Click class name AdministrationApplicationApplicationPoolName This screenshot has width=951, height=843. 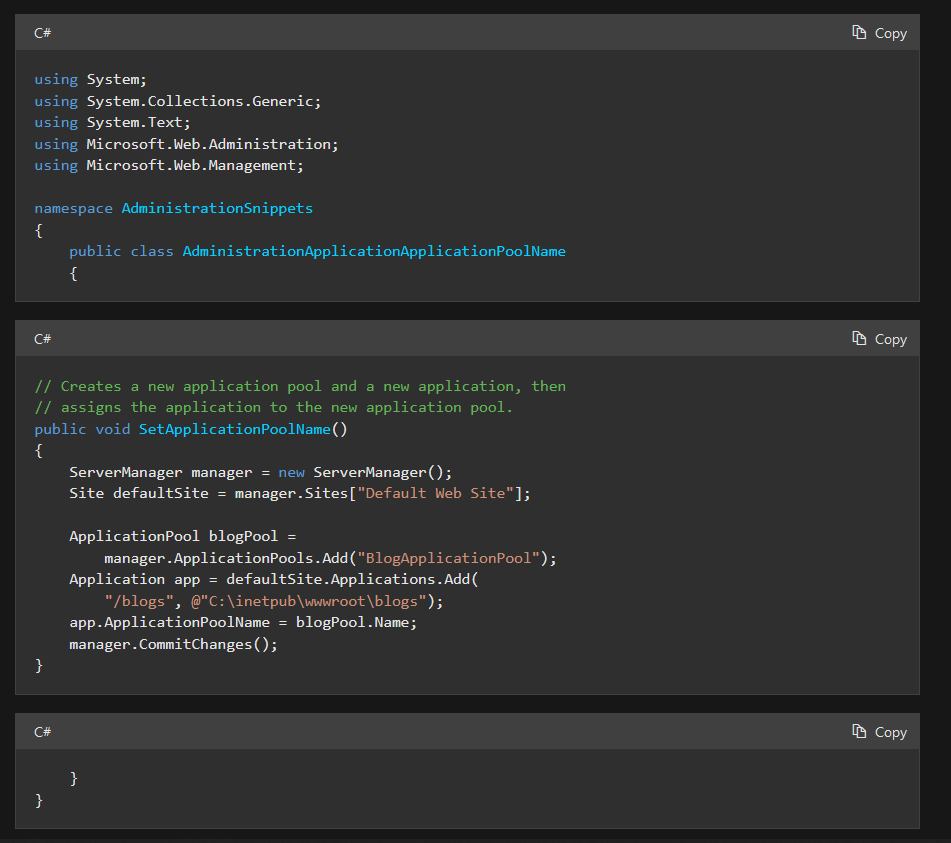[374, 251]
